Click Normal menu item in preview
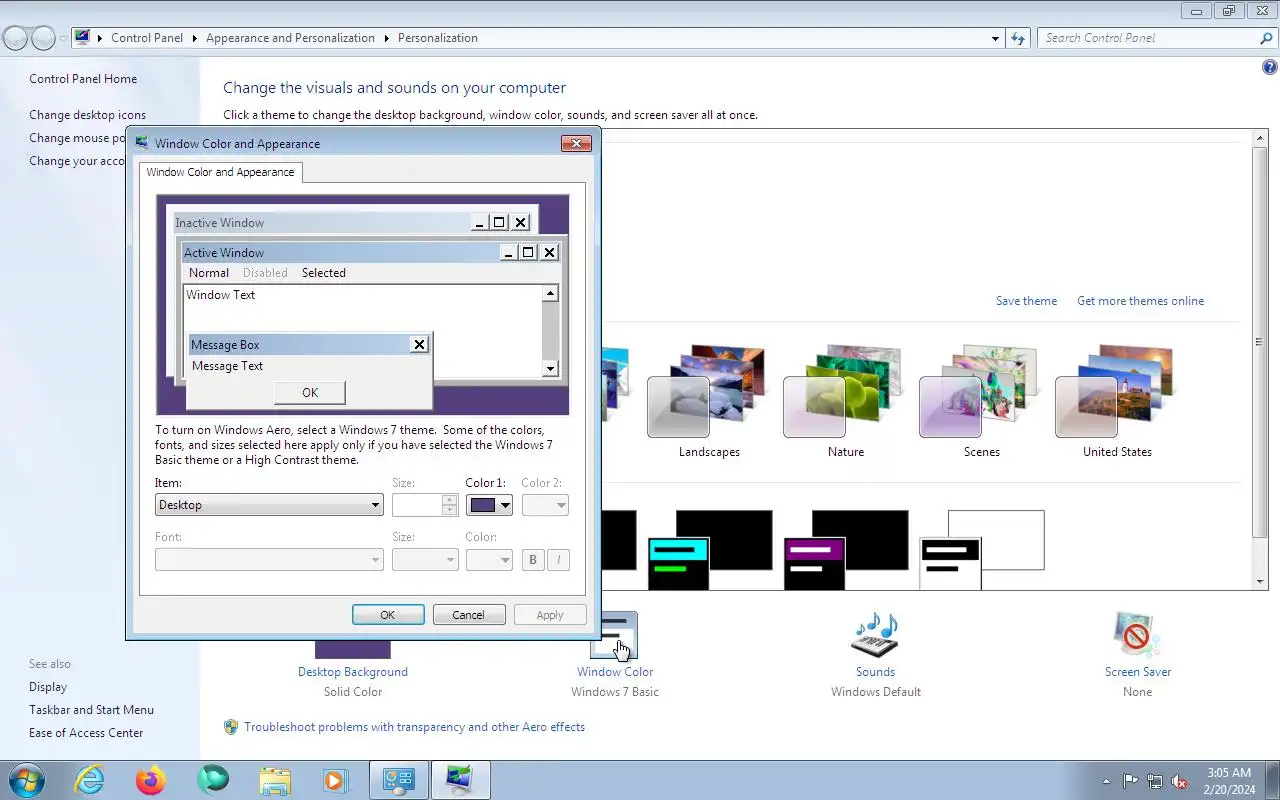This screenshot has width=1280, height=800. pyautogui.click(x=209, y=272)
